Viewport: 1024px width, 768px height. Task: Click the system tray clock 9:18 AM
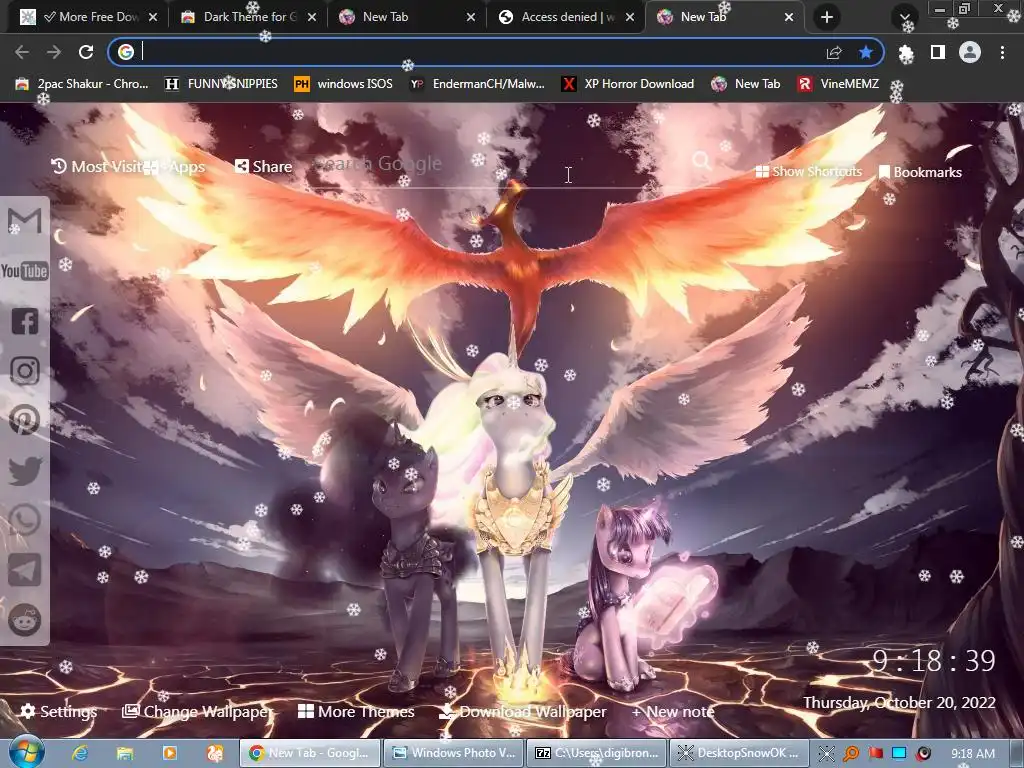click(972, 754)
